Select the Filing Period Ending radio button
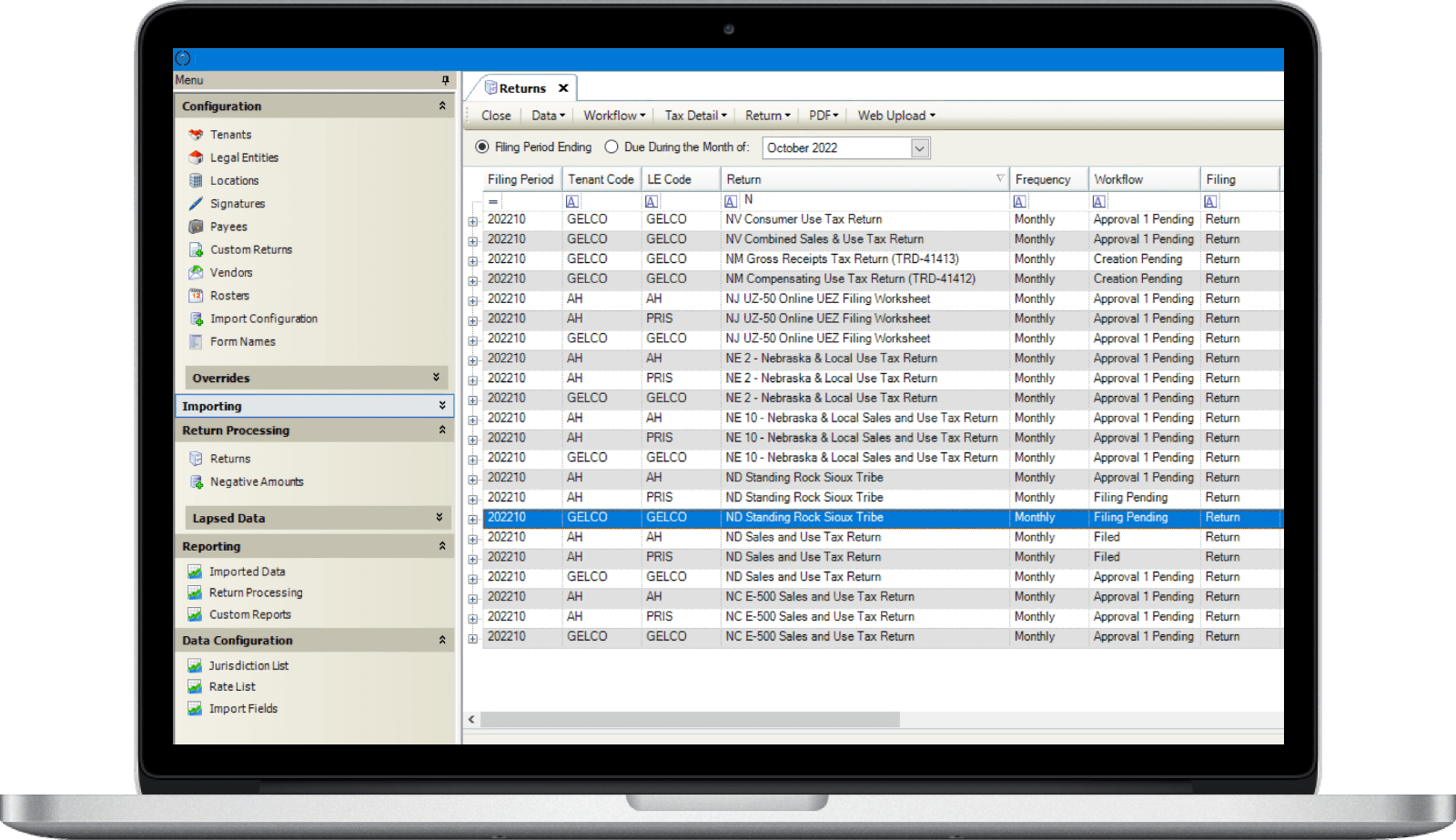The height and width of the screenshot is (840, 1456). (482, 147)
